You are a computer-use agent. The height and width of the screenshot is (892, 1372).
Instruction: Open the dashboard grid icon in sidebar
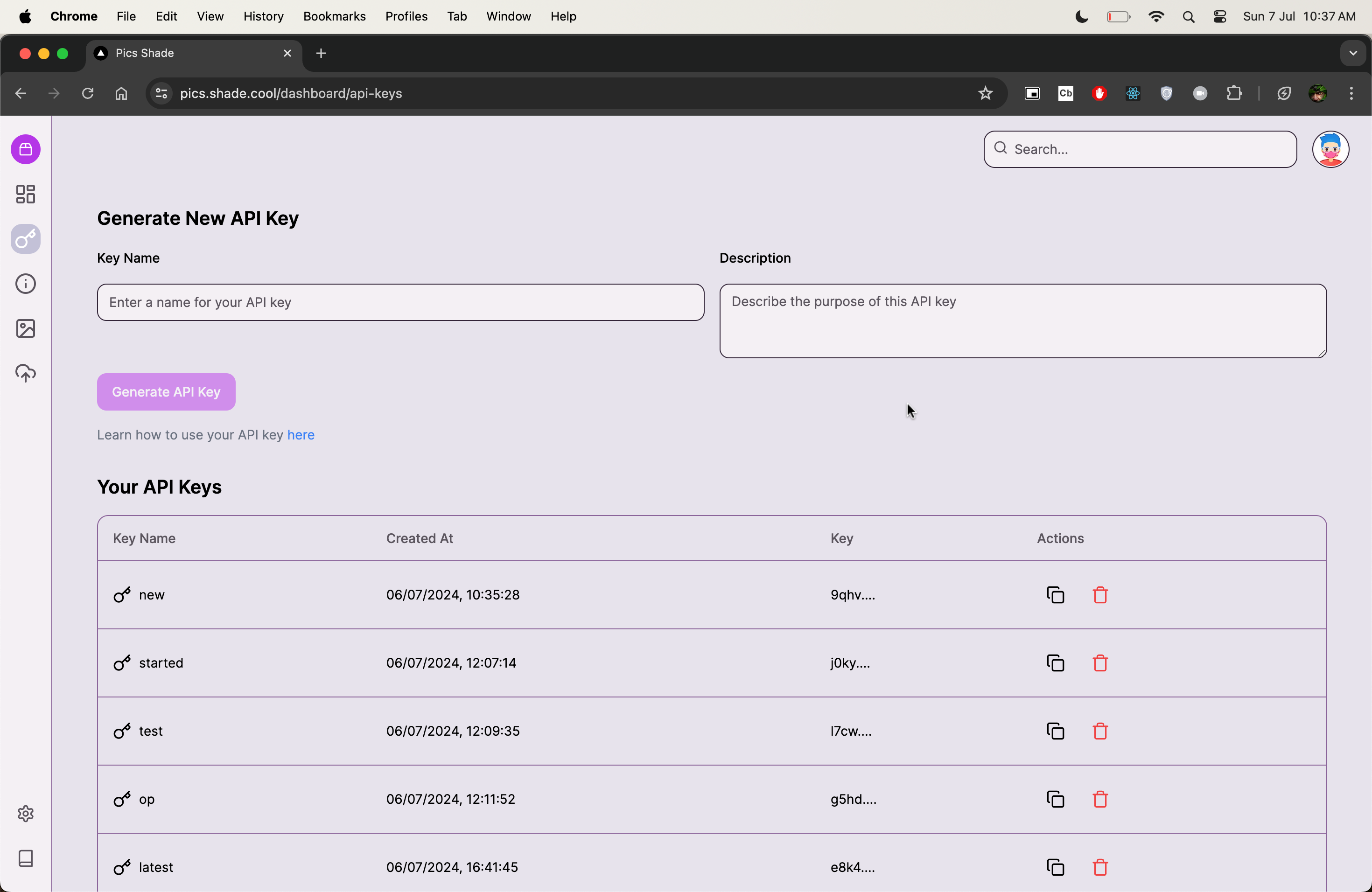[26, 194]
